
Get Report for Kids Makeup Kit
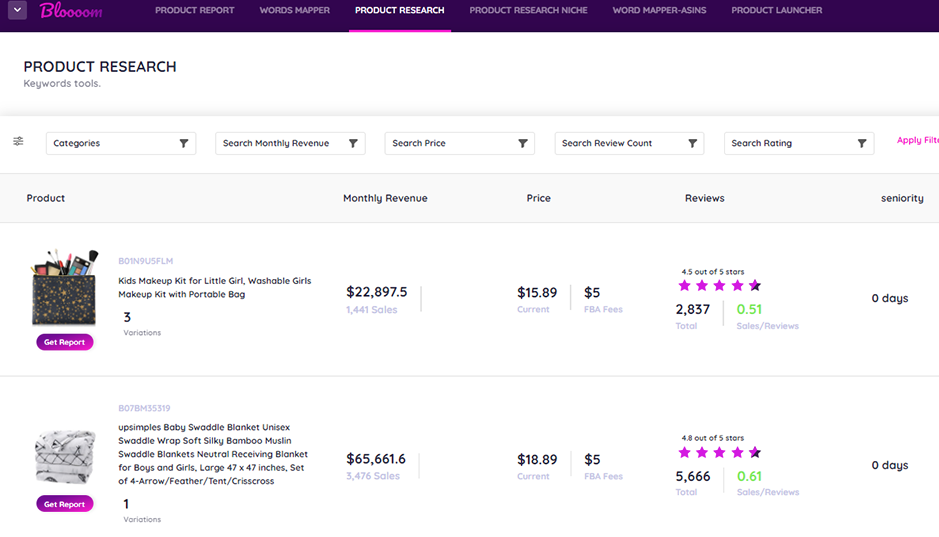pos(64,342)
